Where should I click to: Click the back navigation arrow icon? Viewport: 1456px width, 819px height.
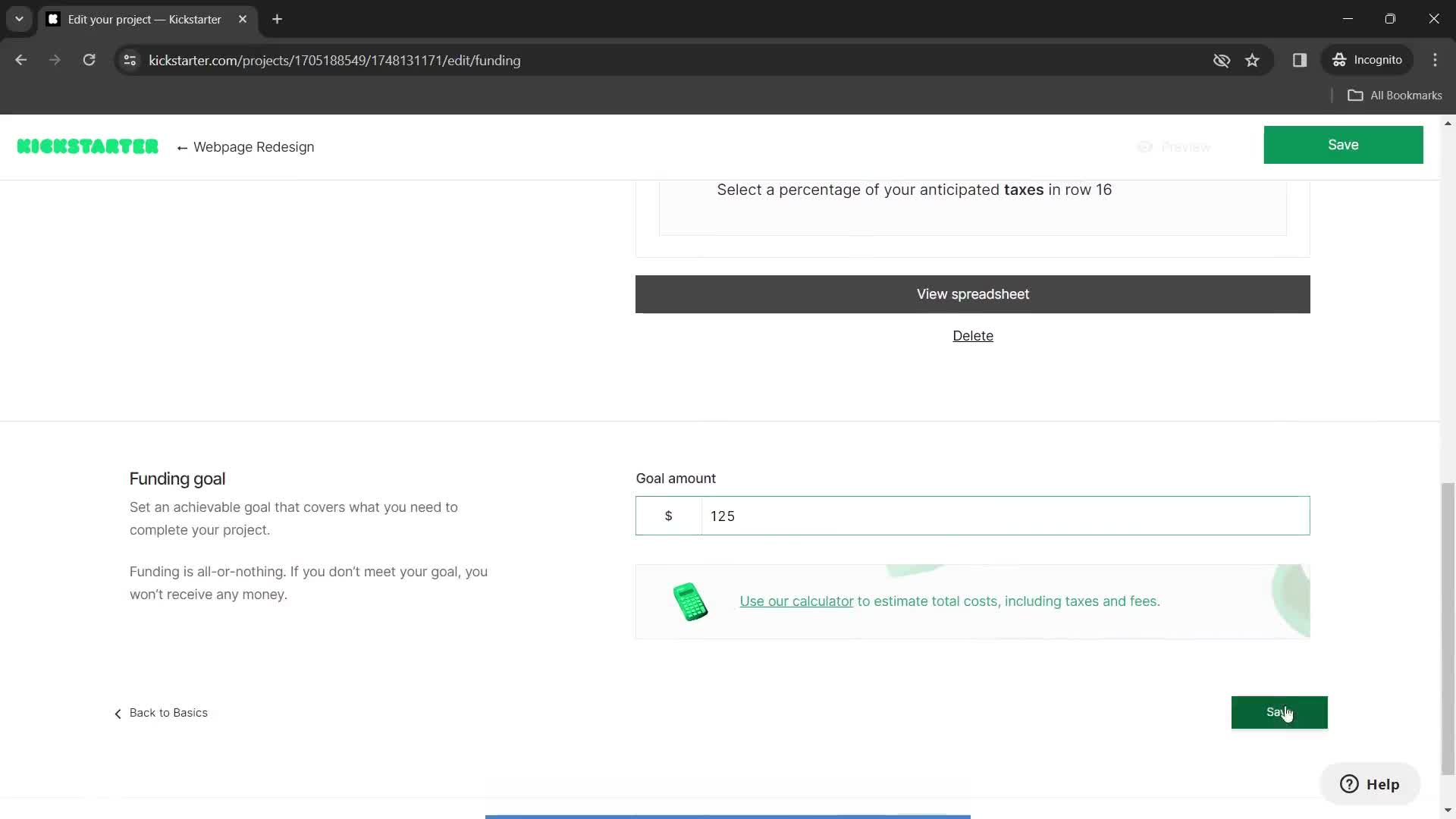20,60
